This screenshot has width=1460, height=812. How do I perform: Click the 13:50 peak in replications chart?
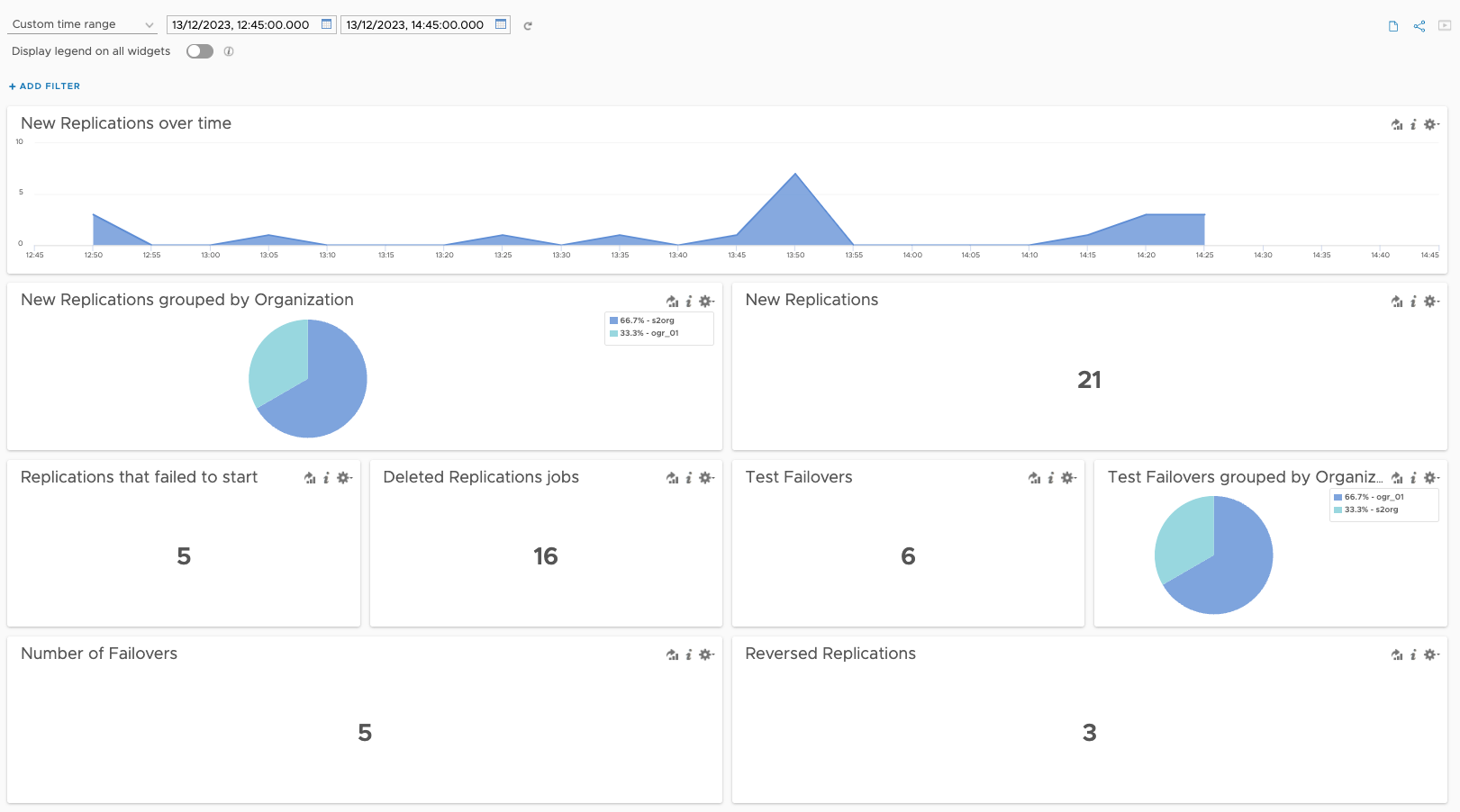point(795,174)
